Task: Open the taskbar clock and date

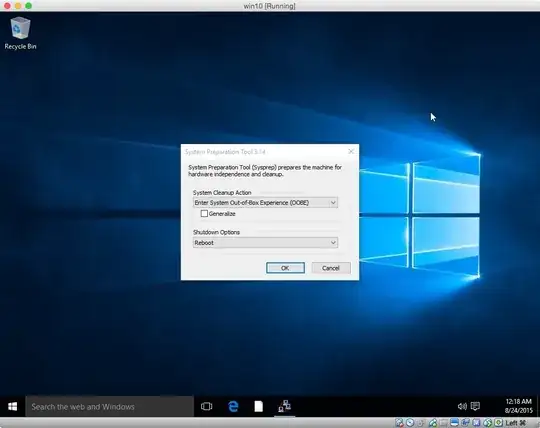Action: (x=518, y=406)
